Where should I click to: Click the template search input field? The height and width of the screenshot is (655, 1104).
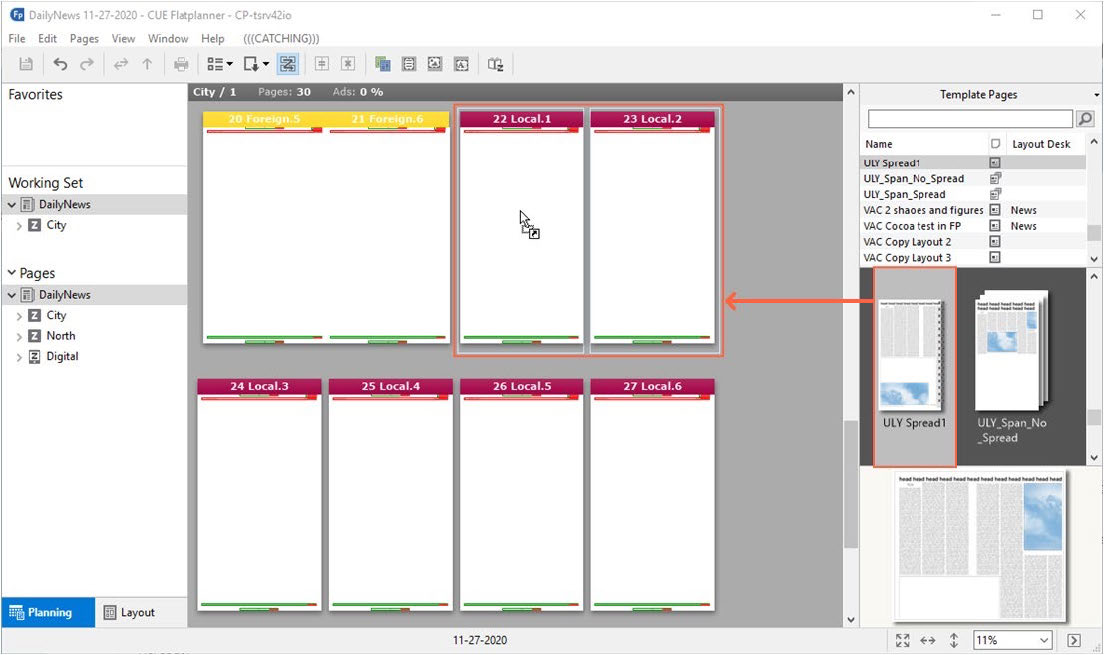pyautogui.click(x=969, y=119)
